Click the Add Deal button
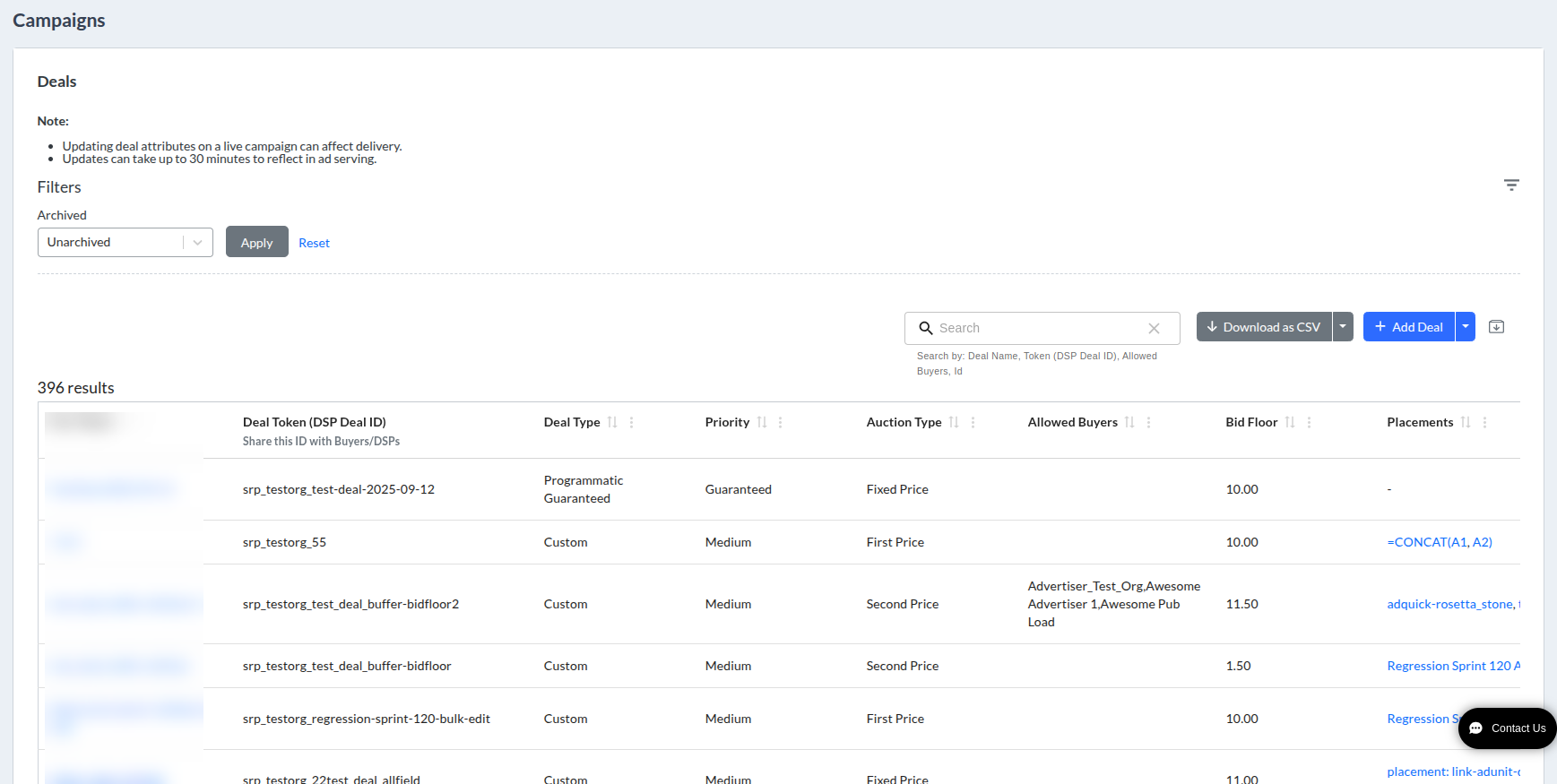1557x784 pixels. [1409, 327]
